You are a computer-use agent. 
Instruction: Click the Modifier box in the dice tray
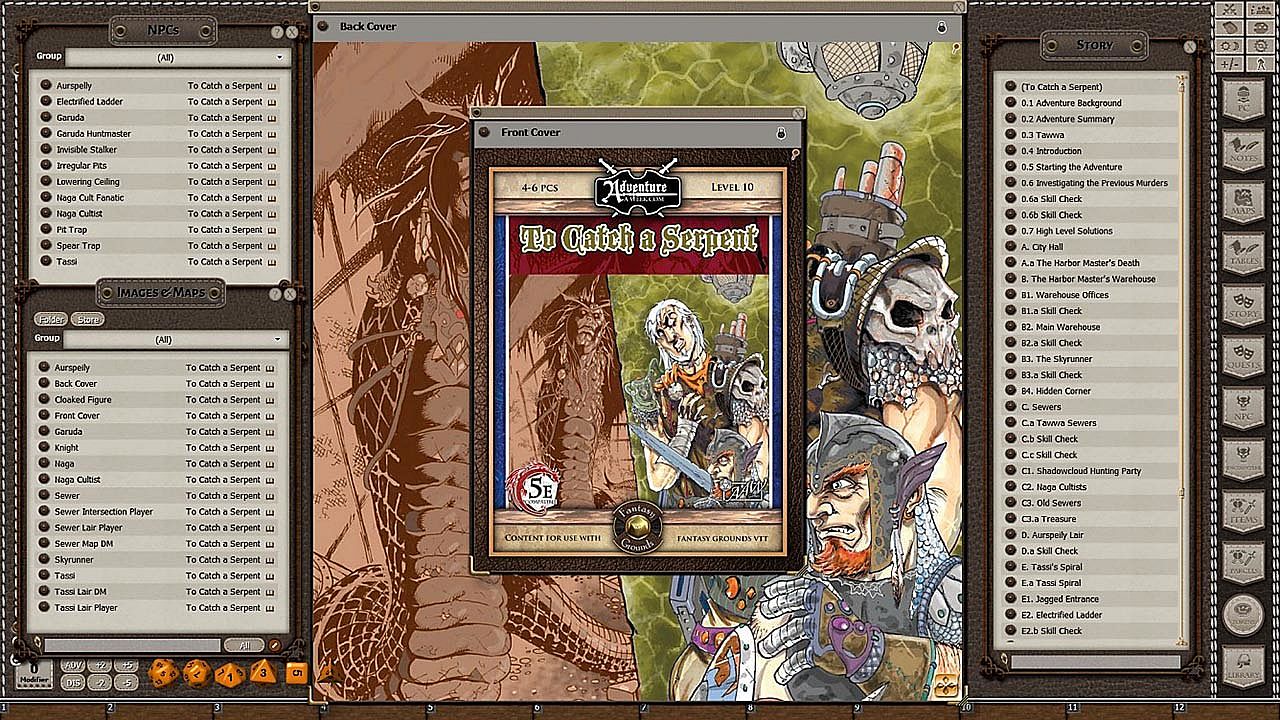point(33,674)
